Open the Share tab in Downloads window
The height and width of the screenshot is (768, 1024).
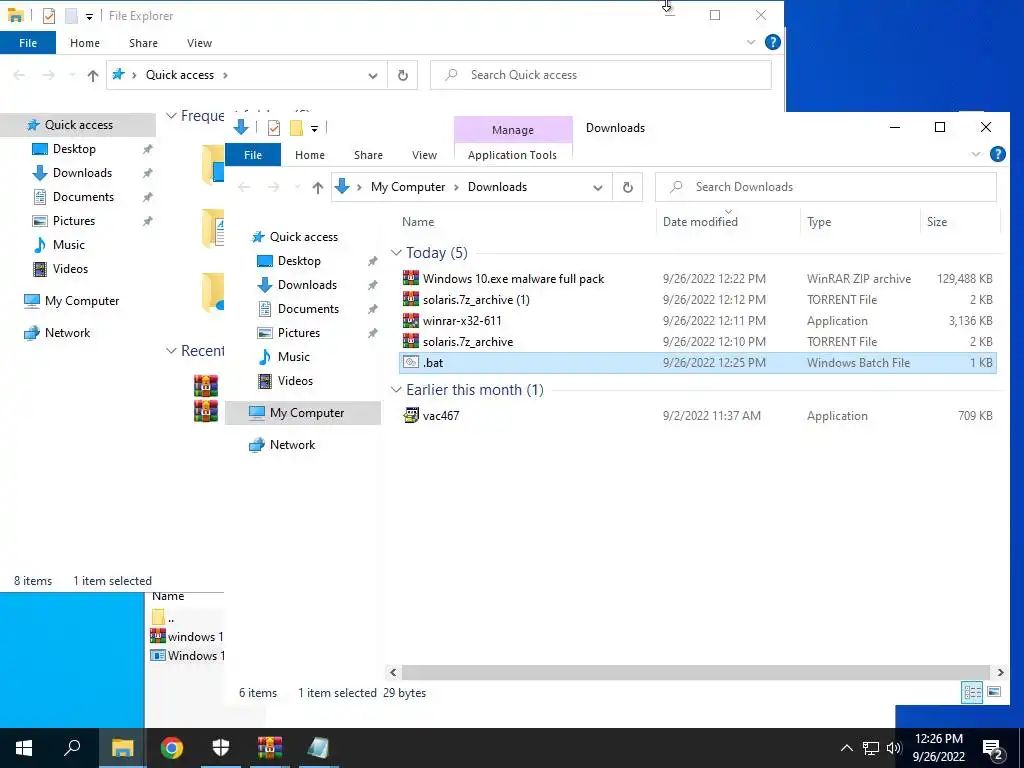368,155
